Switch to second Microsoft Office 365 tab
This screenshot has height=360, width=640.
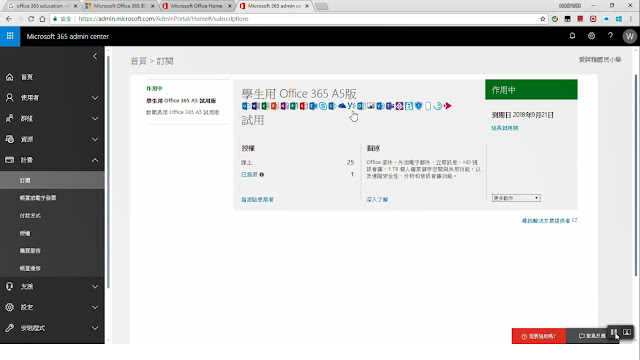click(120, 6)
